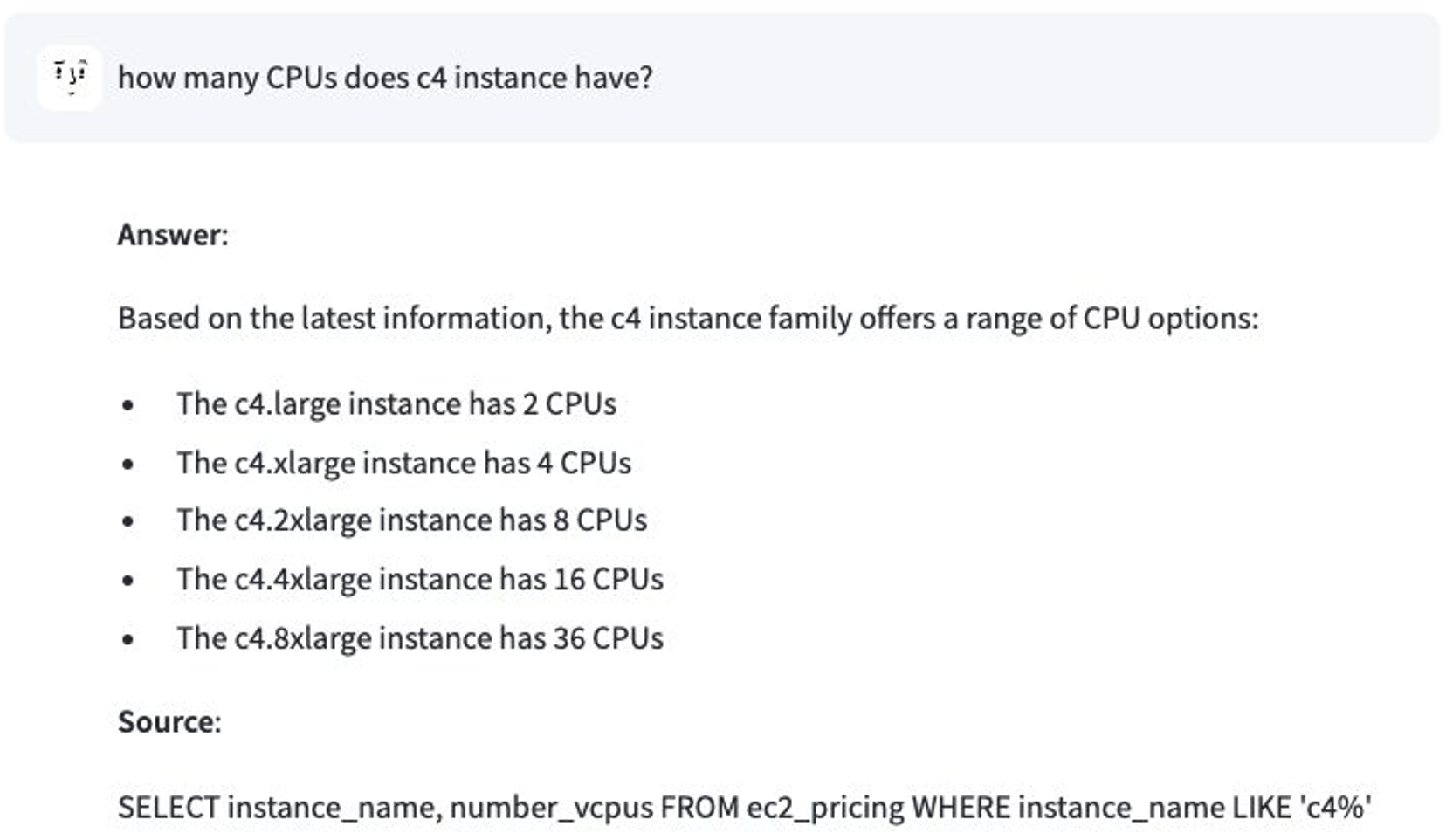Screen dimensions: 1446x840
Task: Click the SELECT SQL query text
Action: [744, 807]
